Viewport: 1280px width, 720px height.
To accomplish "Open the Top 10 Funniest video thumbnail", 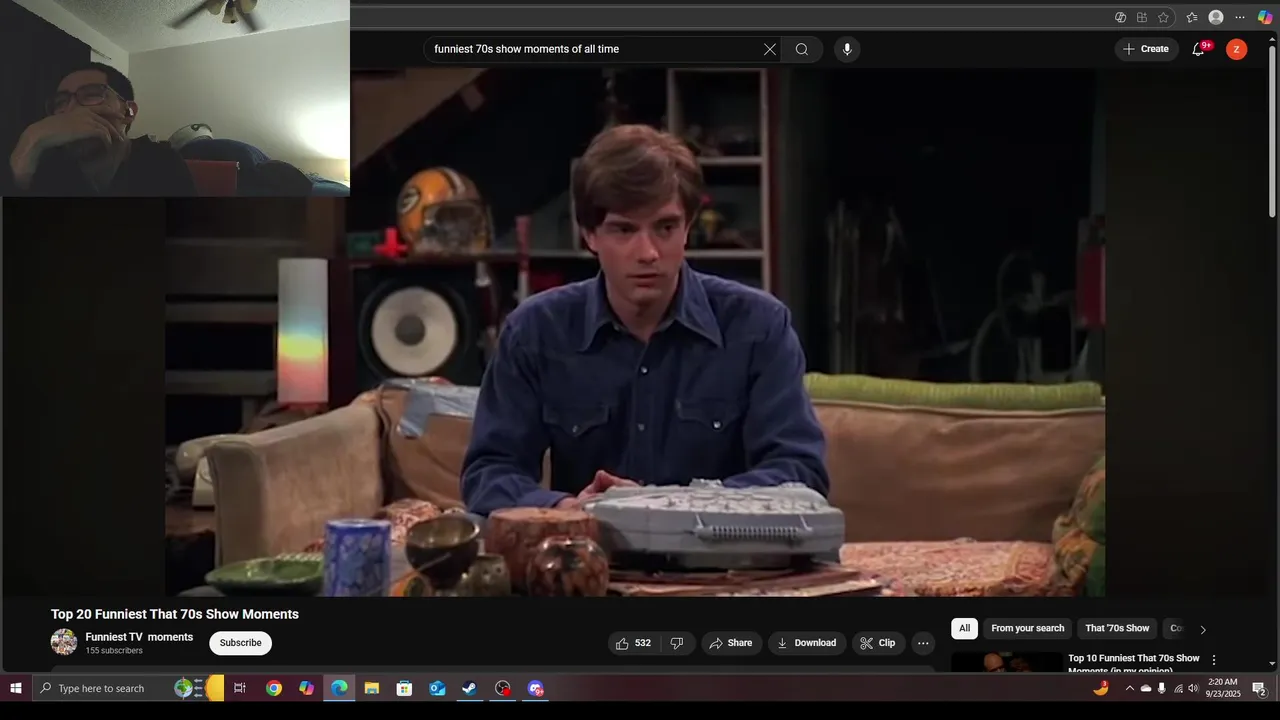I will pyautogui.click(x=1007, y=662).
